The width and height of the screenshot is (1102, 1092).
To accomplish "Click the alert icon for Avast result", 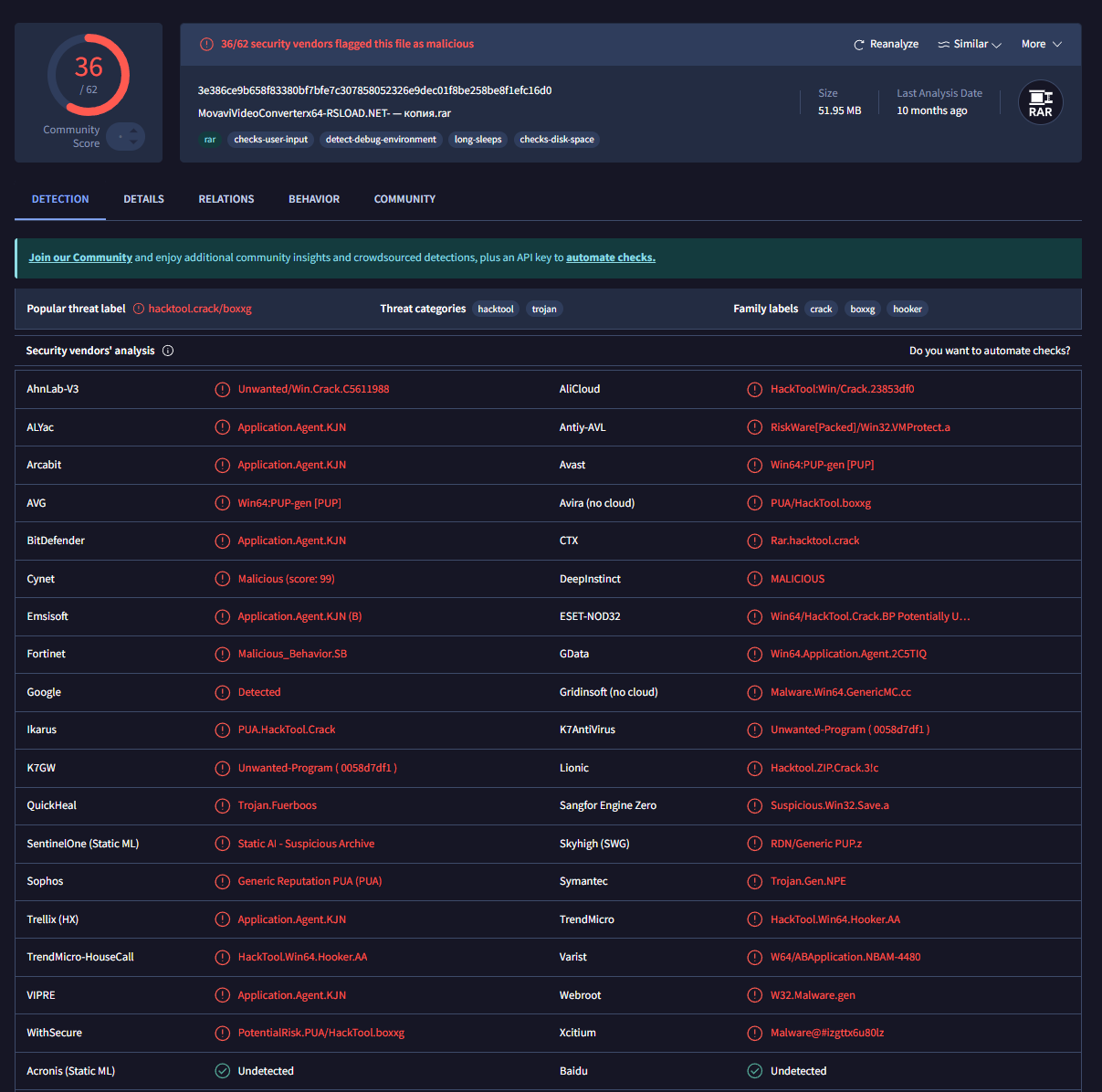I will (755, 465).
